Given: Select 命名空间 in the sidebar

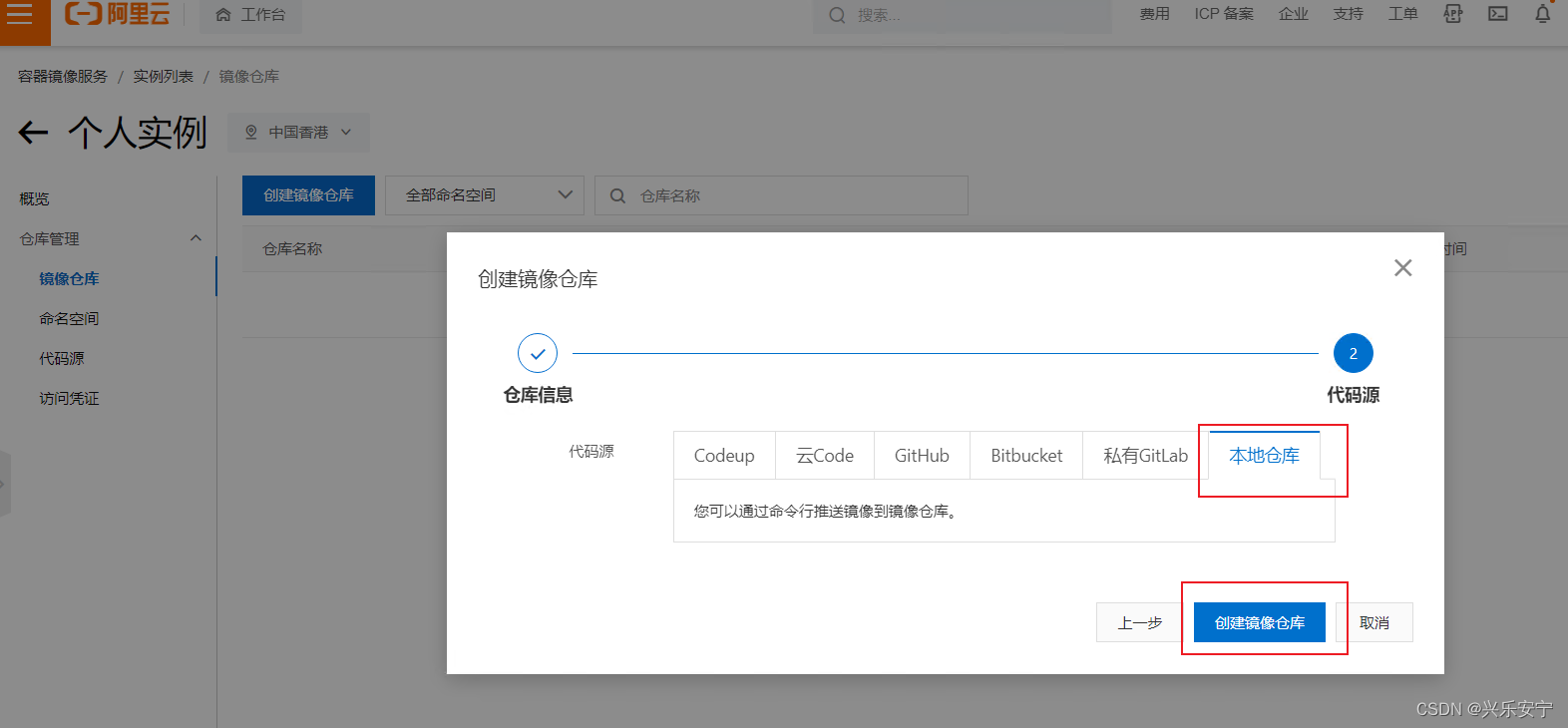Looking at the screenshot, I should coord(69,319).
